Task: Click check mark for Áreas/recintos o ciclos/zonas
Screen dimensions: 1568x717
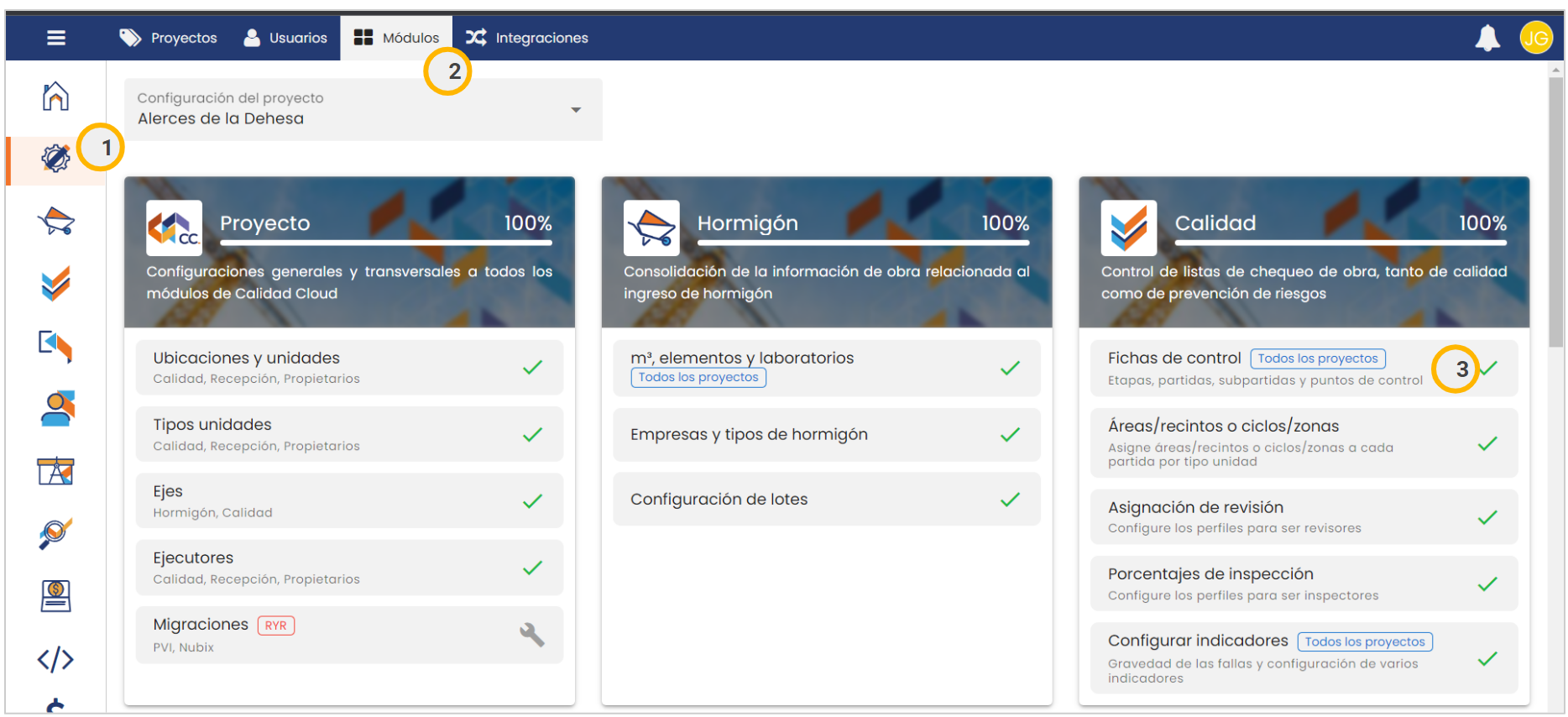Action: (1487, 442)
